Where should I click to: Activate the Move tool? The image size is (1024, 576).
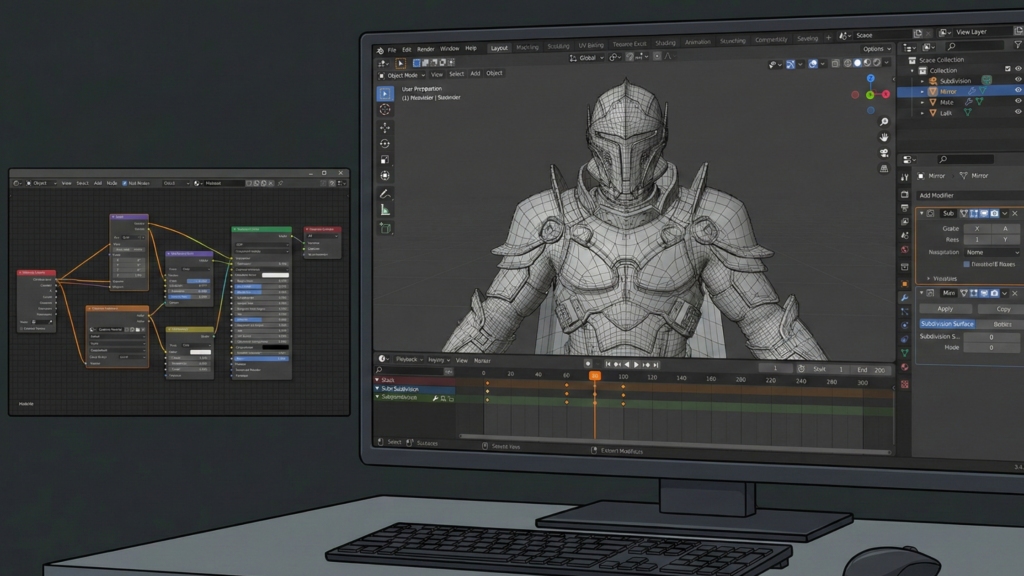385,127
